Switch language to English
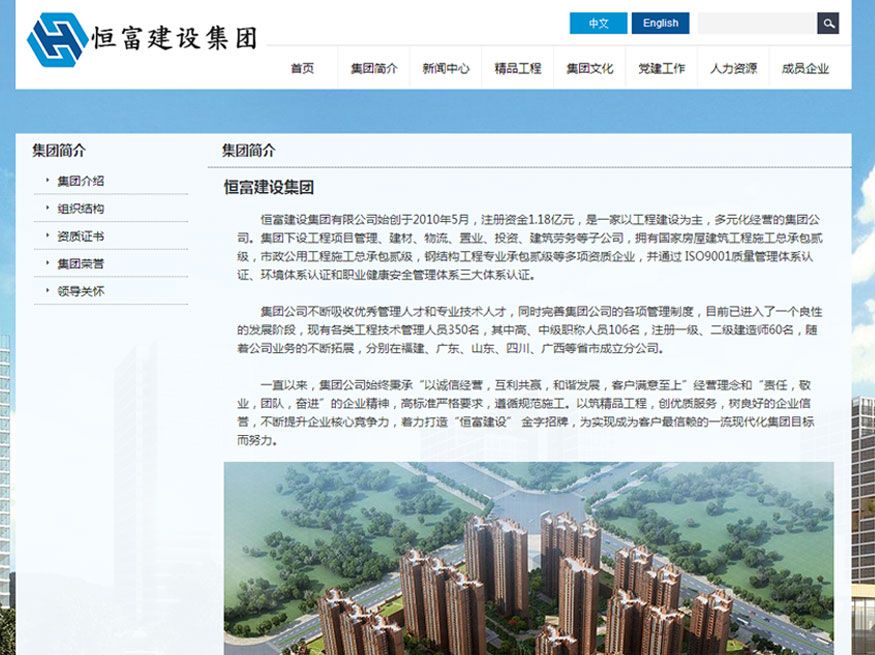 (x=660, y=23)
